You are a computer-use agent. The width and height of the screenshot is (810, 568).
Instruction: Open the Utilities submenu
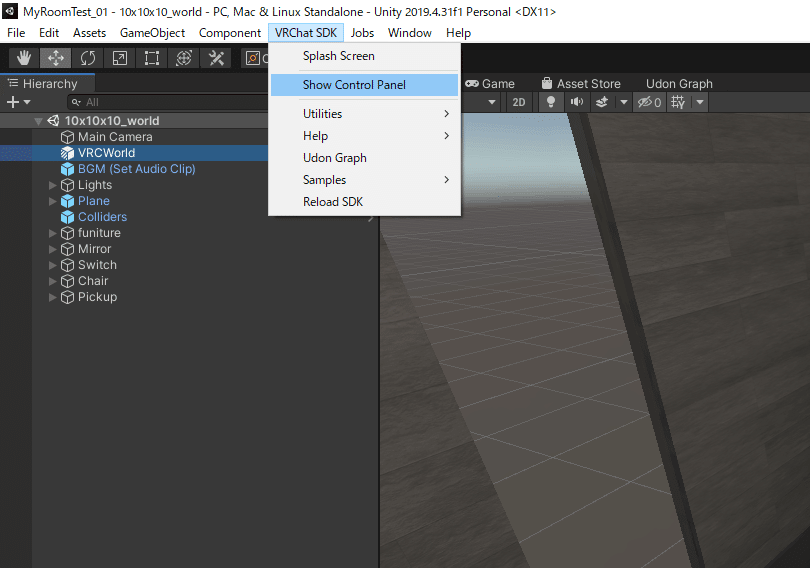click(x=364, y=114)
